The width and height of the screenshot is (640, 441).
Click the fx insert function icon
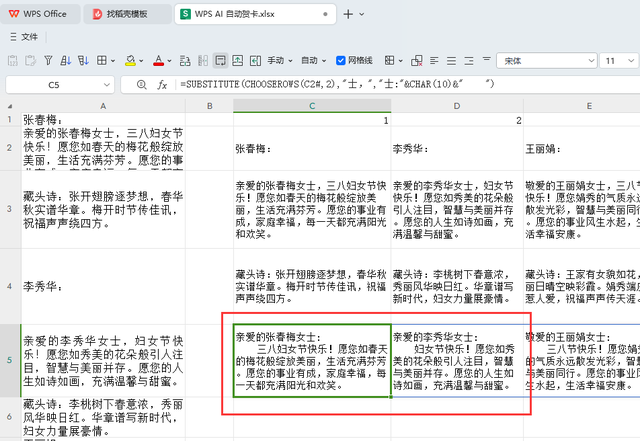(162, 85)
